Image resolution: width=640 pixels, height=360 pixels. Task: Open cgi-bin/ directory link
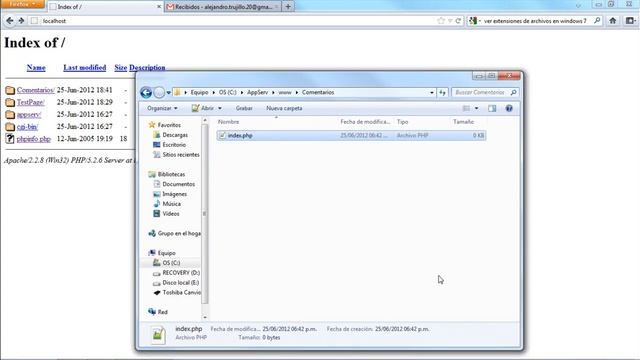27,127
